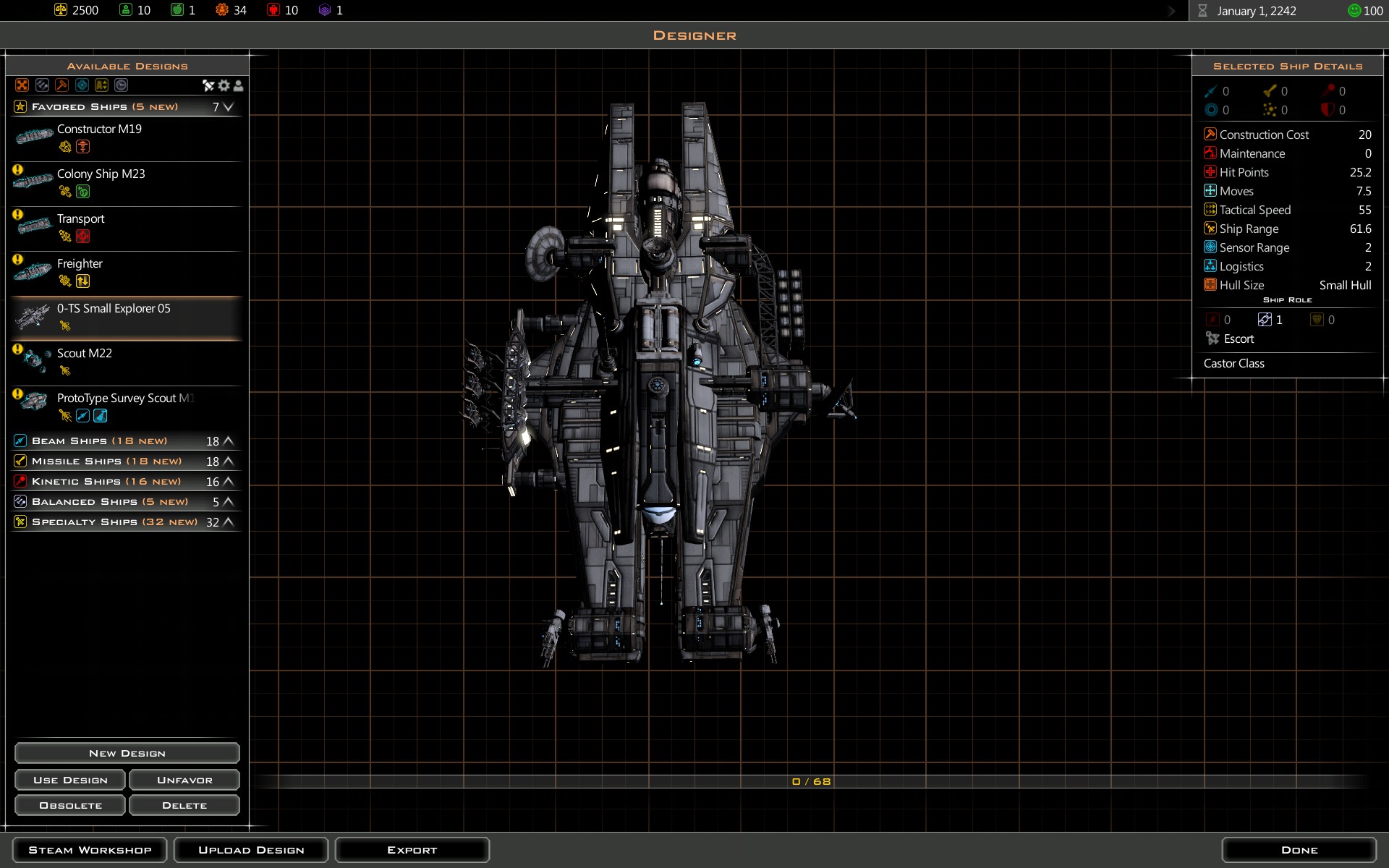
Task: Toggle the gear core-designs filter icon
Action: pos(224,85)
